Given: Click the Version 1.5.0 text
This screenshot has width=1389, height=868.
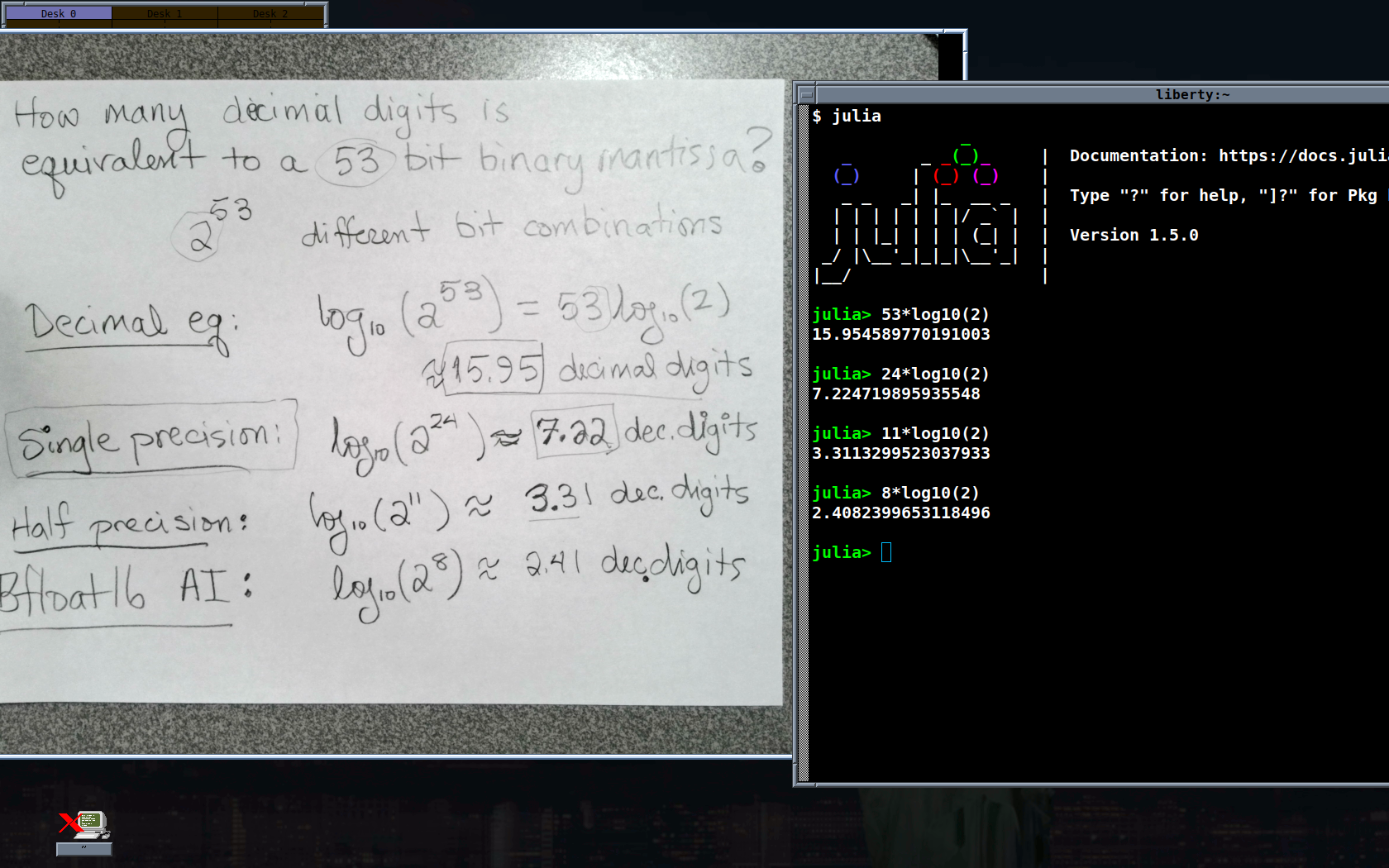Looking at the screenshot, I should (1134, 235).
